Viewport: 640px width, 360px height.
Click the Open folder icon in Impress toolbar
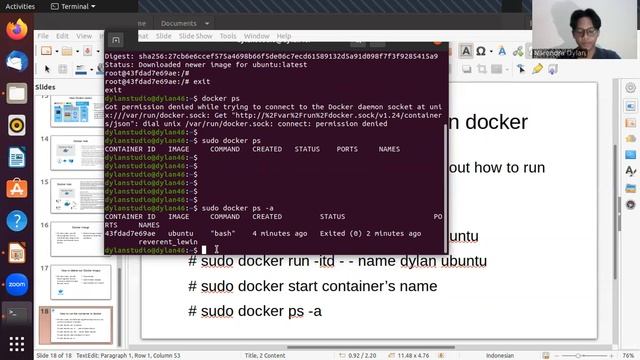(x=67, y=51)
